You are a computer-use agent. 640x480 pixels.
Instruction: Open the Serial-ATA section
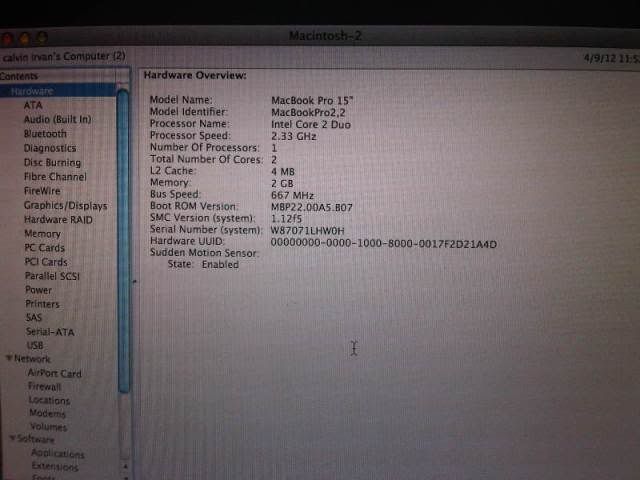pos(50,332)
